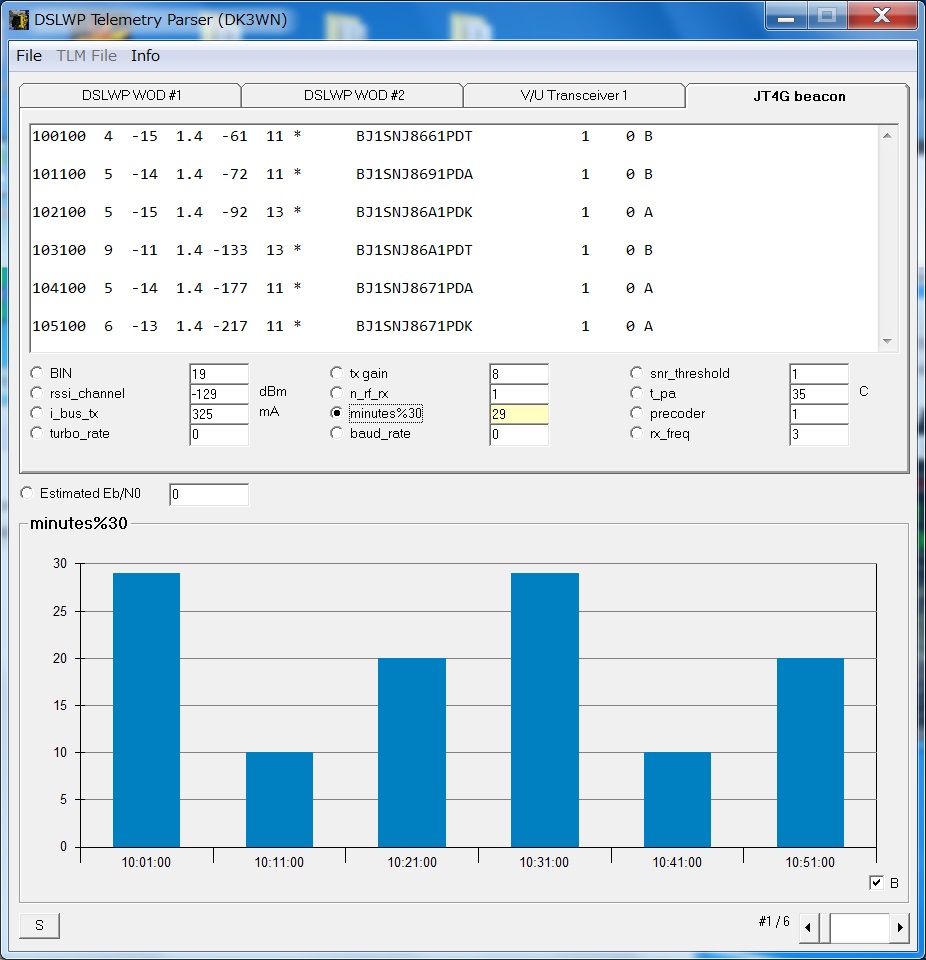Click the chart bar at 10:11:00
The image size is (926, 960).
279,800
